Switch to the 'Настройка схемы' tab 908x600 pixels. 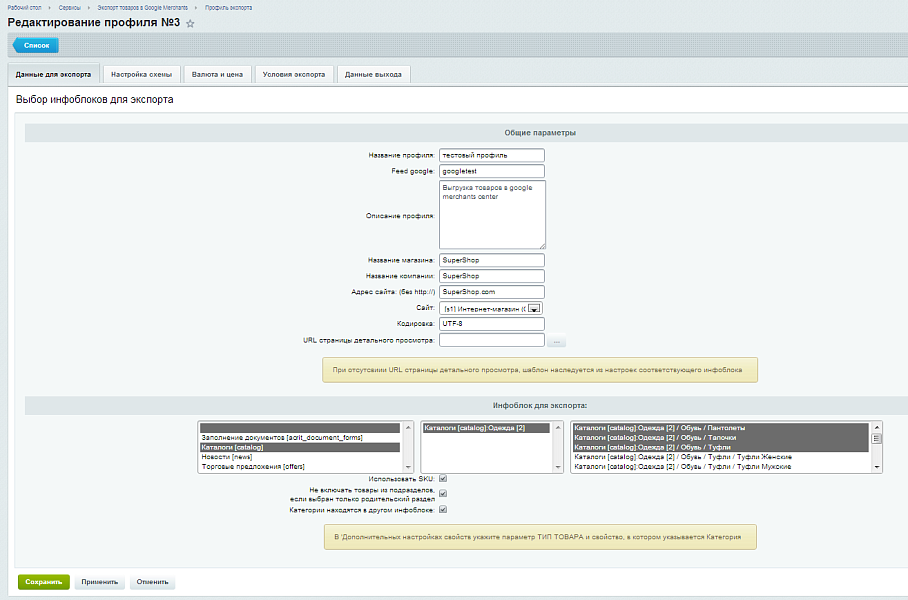click(x=141, y=74)
